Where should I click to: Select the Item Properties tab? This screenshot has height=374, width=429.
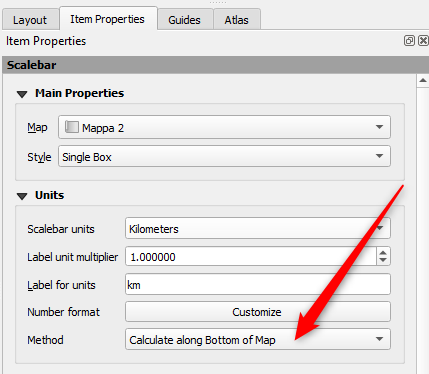pyautogui.click(x=107, y=19)
